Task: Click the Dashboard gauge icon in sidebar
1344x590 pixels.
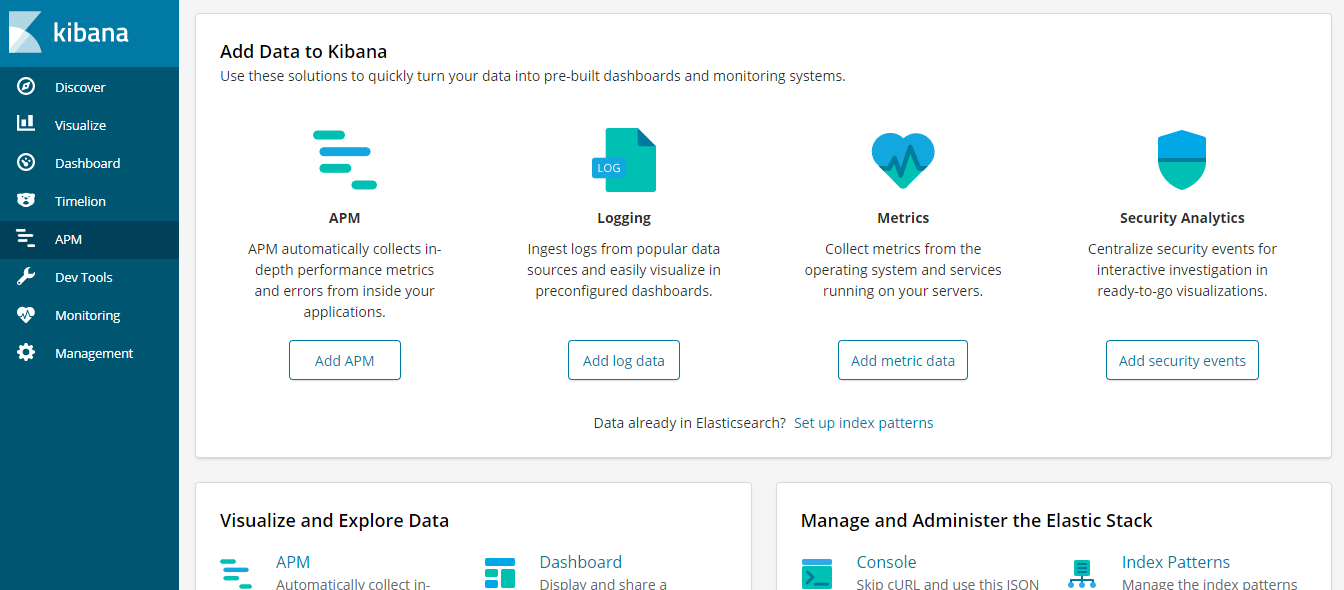Action: click(26, 163)
